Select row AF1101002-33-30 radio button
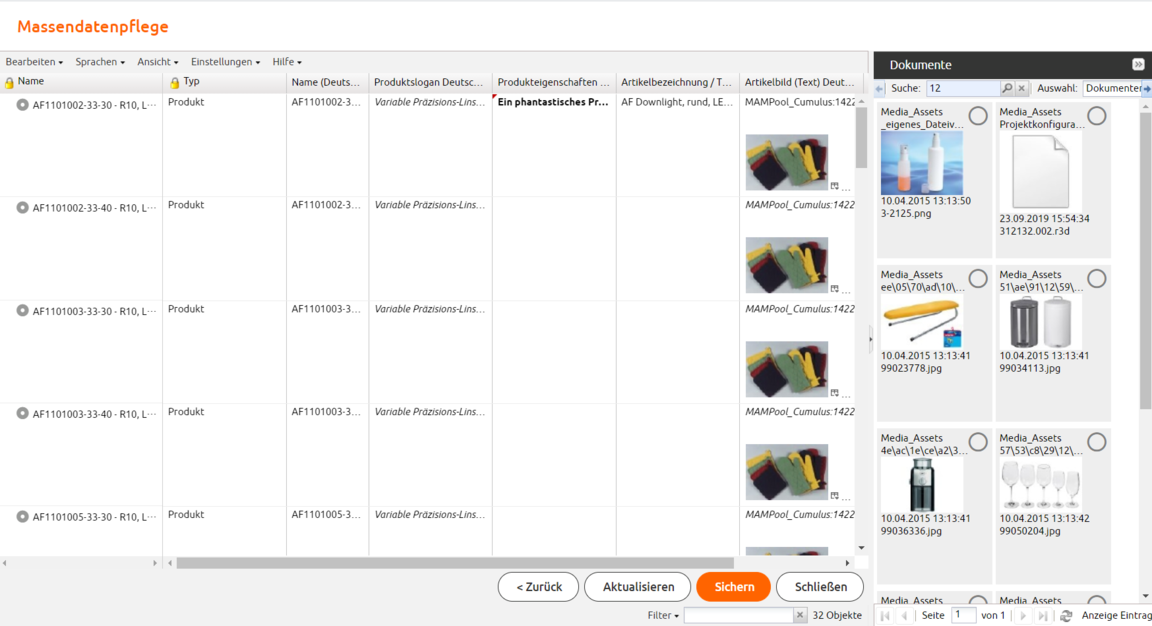 [x=23, y=105]
